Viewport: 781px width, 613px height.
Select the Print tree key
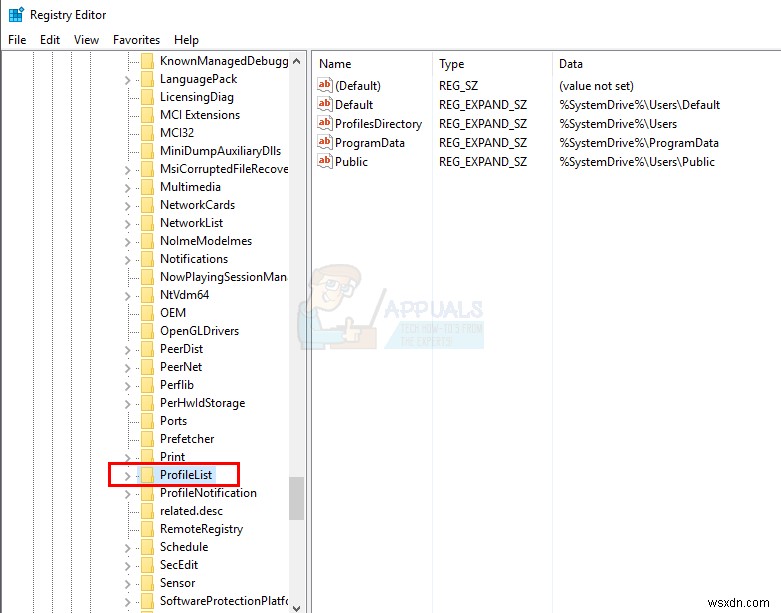172,457
